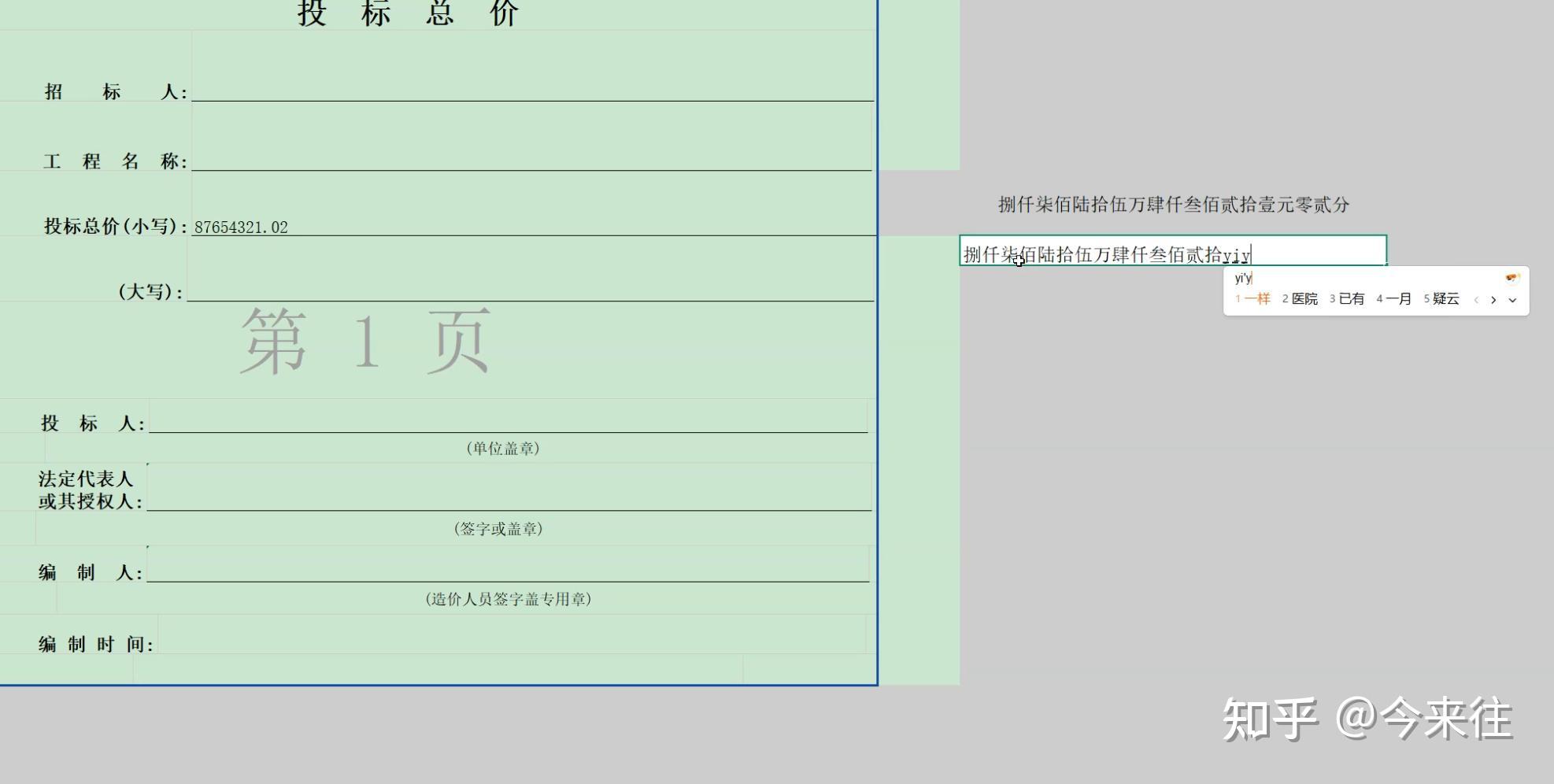The height and width of the screenshot is (784, 1554).
Task: Click the yi'y pinyin composition text
Action: (1243, 278)
